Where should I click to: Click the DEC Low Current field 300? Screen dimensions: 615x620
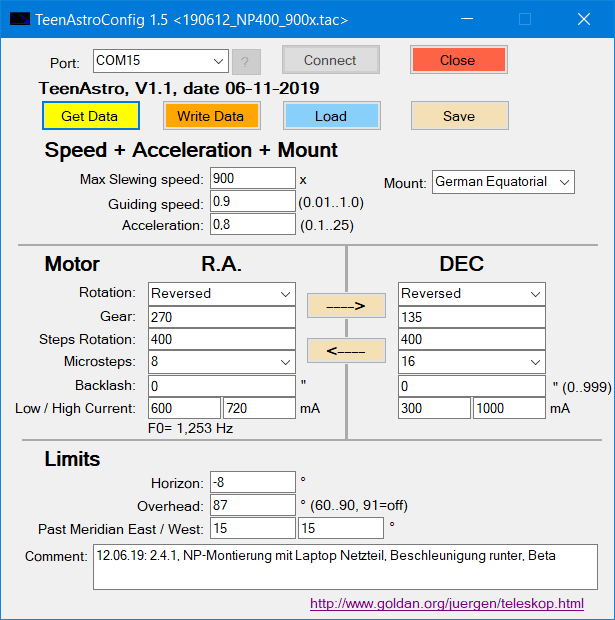click(x=434, y=408)
